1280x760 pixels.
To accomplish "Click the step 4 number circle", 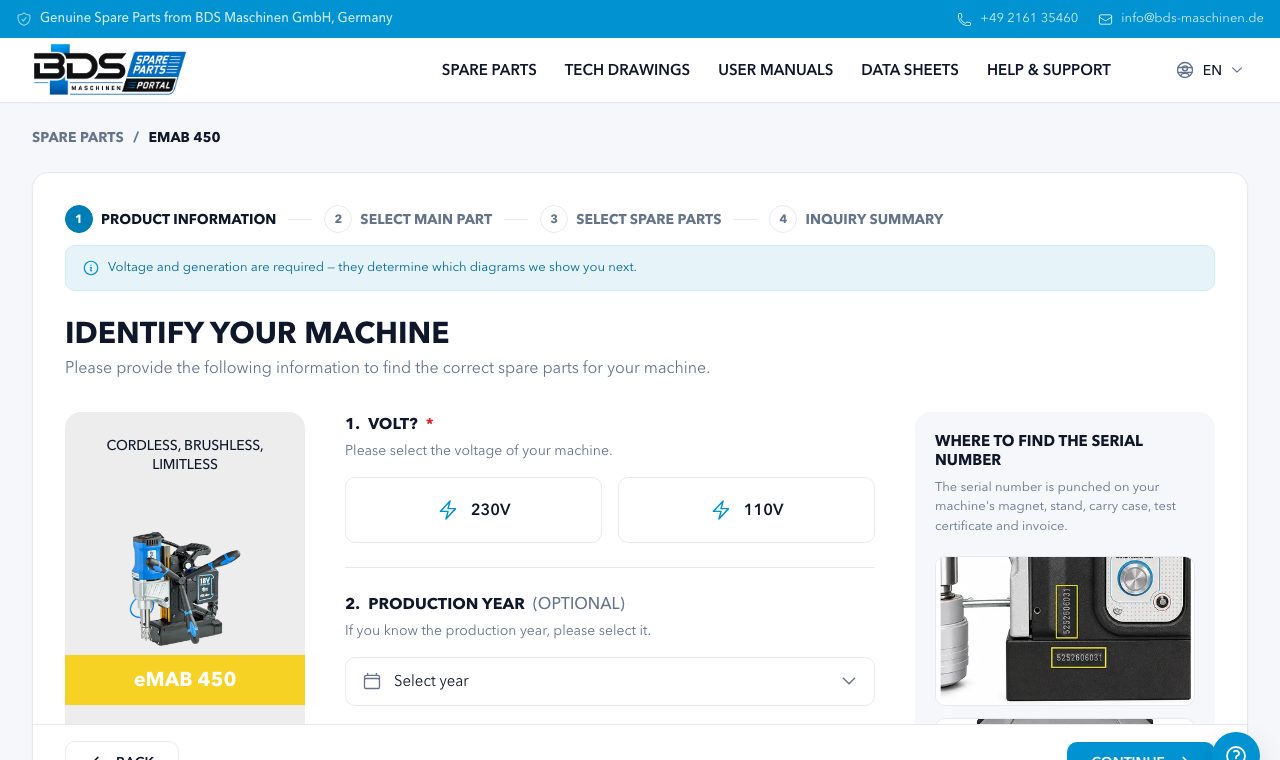I will 783,219.
